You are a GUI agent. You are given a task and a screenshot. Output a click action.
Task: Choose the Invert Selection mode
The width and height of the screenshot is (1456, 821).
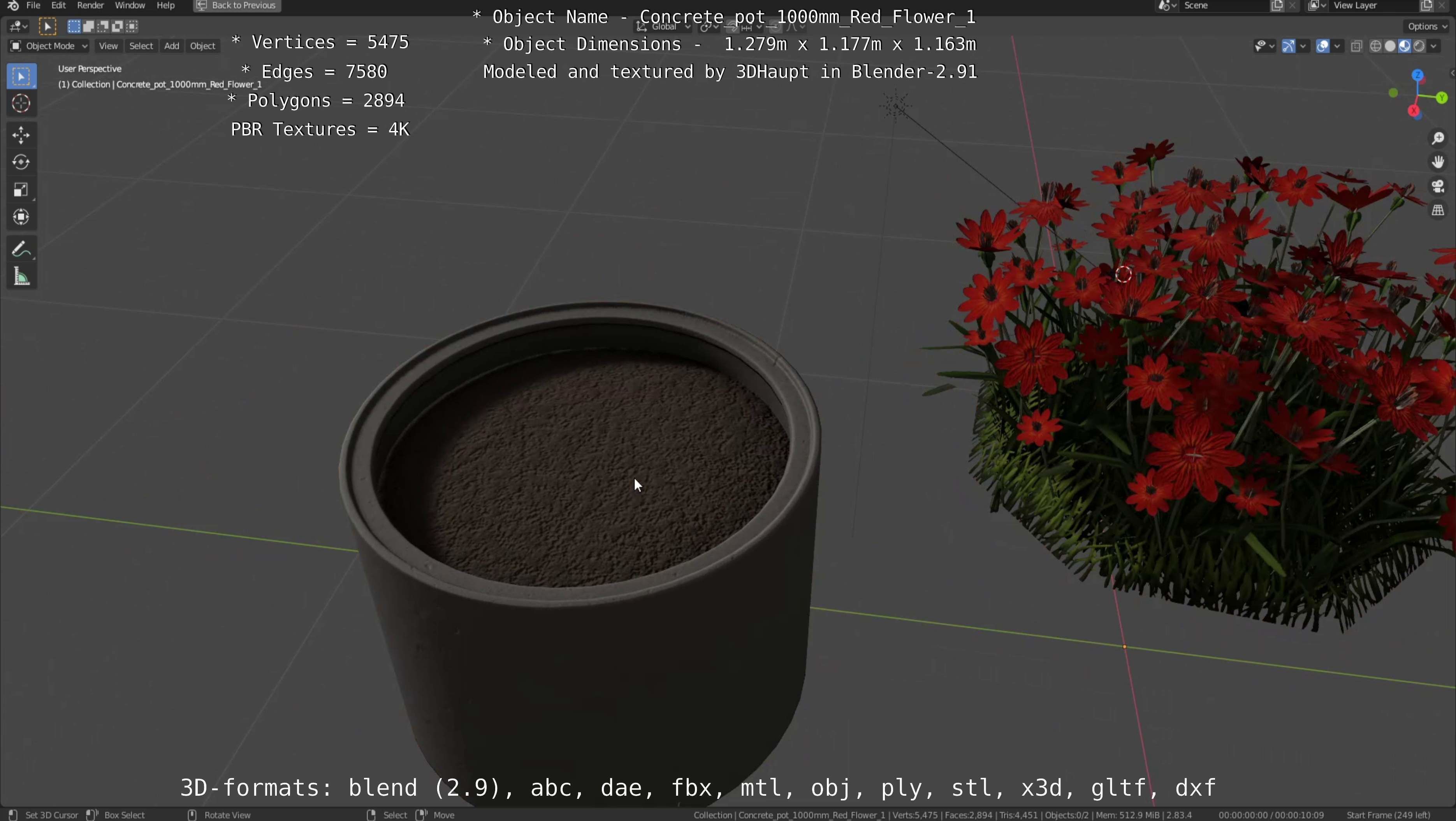coord(118,26)
